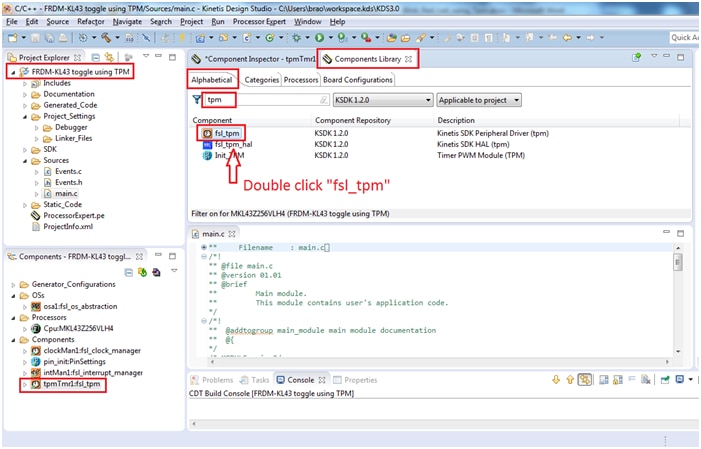Viewport: 701px width, 449px height.
Task: Click Generate Code icon in Components view
Action: click(x=143, y=272)
